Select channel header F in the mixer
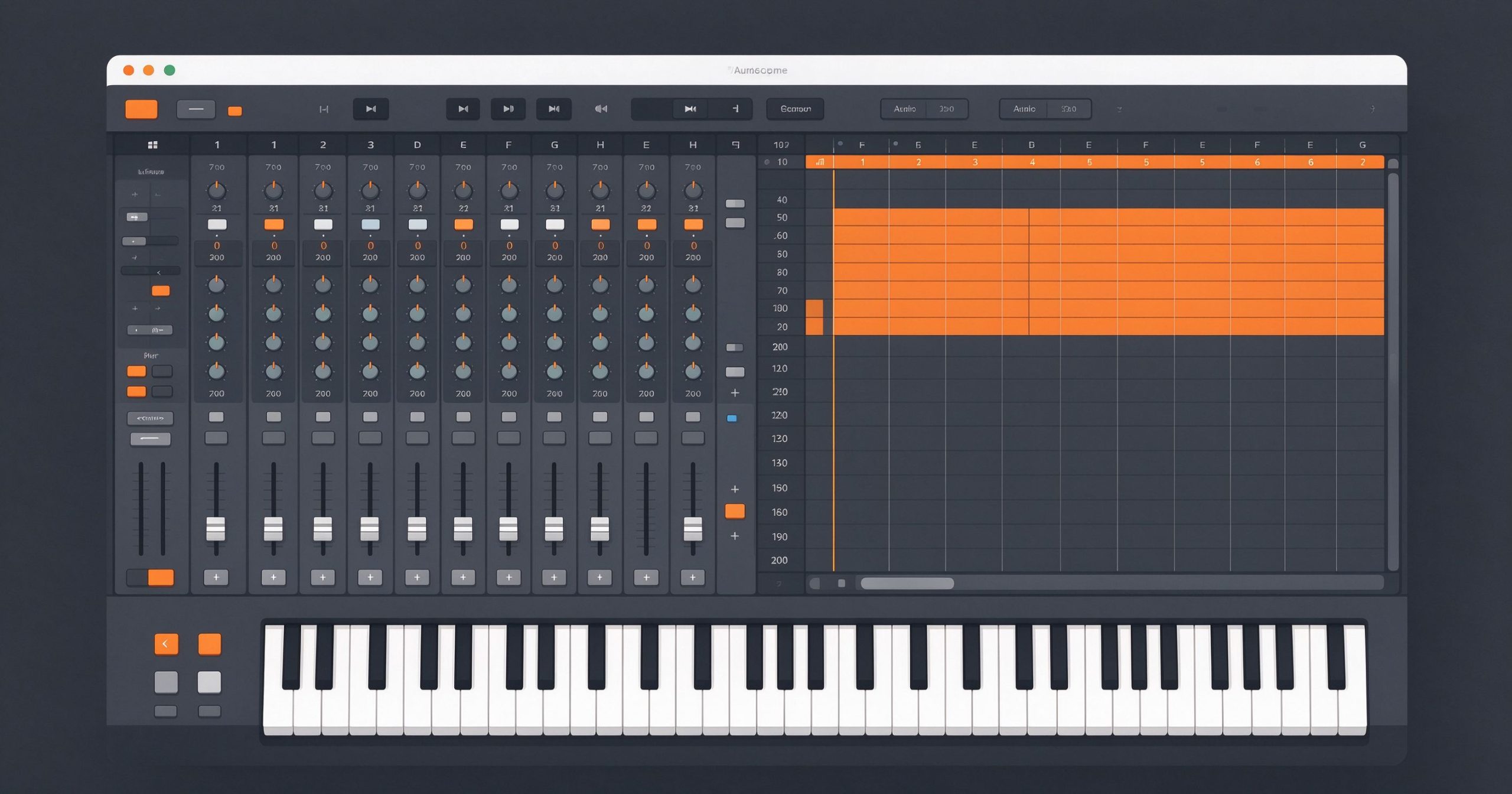This screenshot has width=1512, height=794. pyautogui.click(x=509, y=145)
